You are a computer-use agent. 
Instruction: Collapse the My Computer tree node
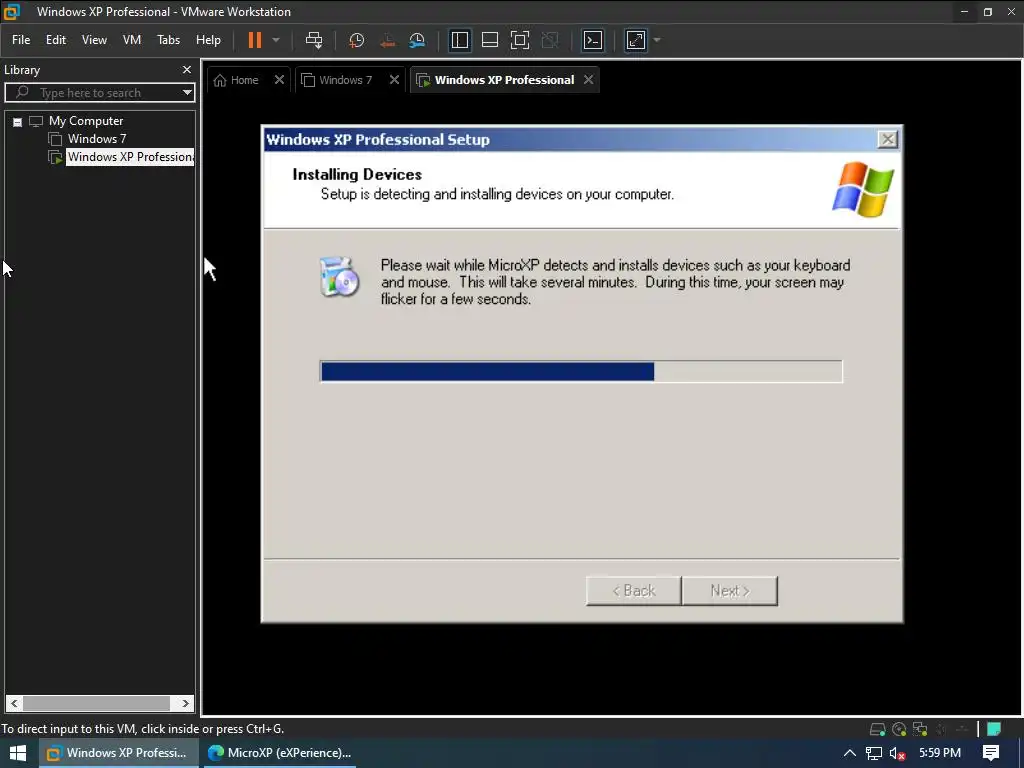[18, 121]
